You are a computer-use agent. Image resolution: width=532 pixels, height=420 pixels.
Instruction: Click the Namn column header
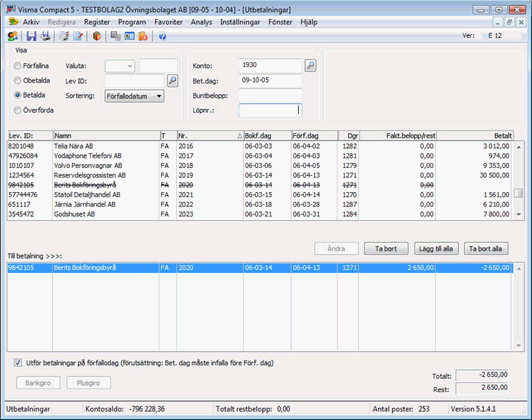(x=107, y=136)
